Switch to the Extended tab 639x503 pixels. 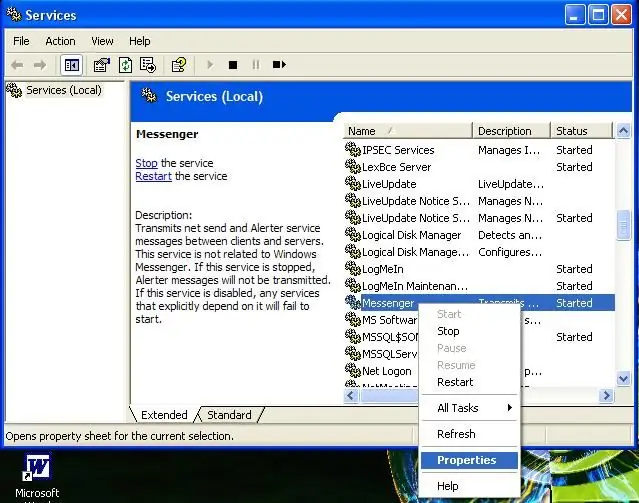(x=164, y=415)
